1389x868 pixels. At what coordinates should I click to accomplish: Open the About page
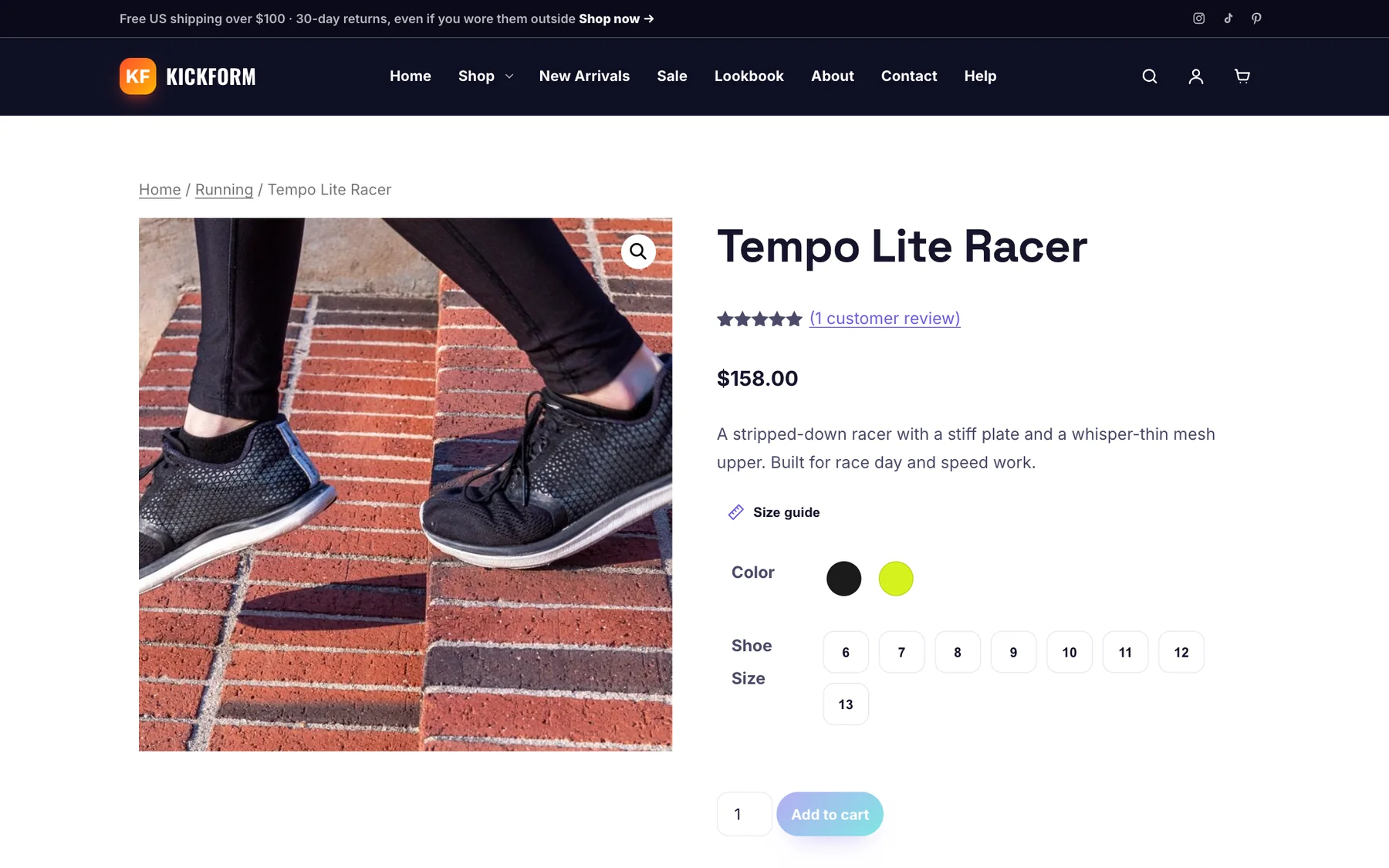click(833, 76)
